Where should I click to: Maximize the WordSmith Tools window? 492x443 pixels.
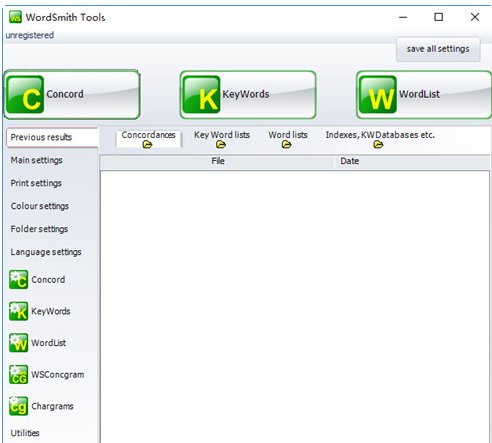tap(439, 17)
